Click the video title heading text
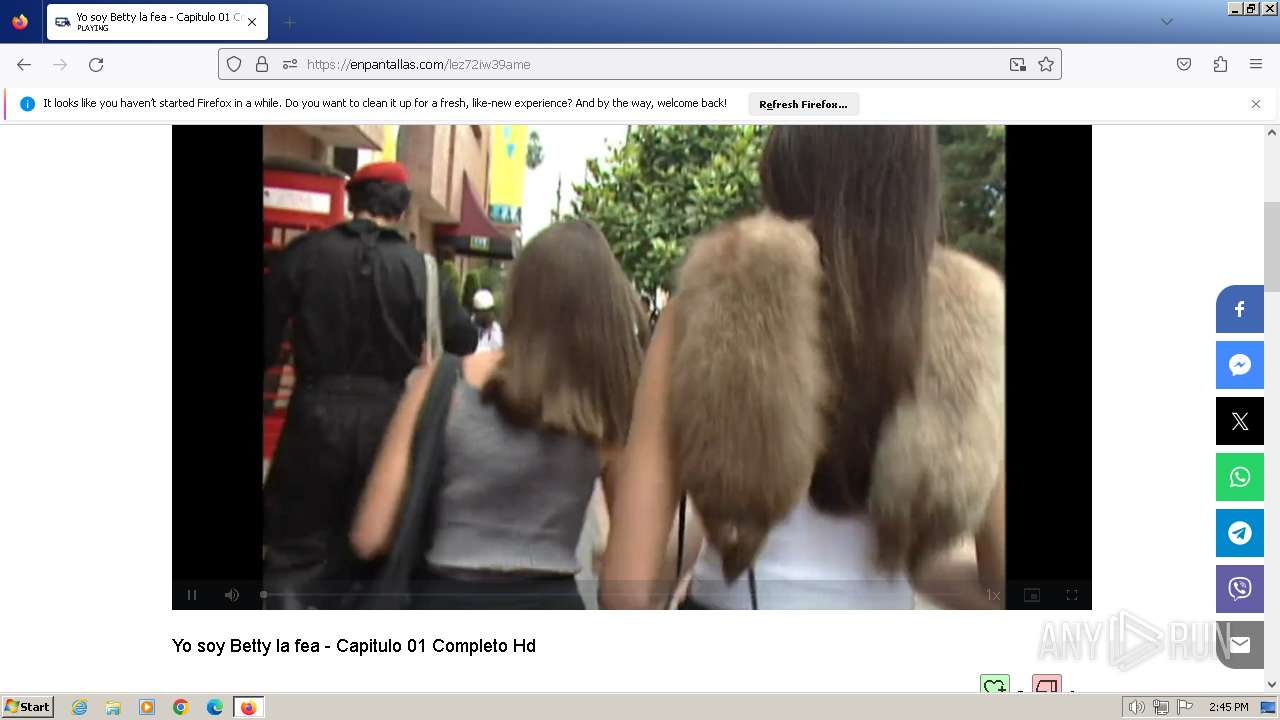The image size is (1280, 720). click(354, 646)
